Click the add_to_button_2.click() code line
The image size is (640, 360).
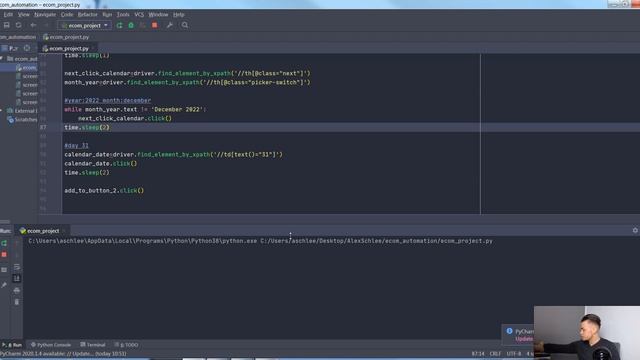[104, 191]
